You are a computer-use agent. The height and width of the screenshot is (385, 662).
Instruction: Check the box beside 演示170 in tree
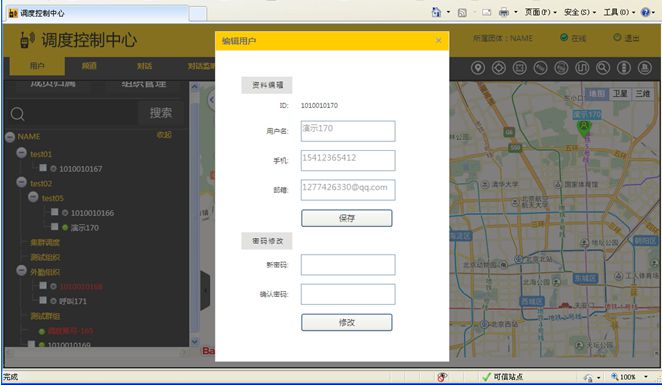[x=54, y=227]
